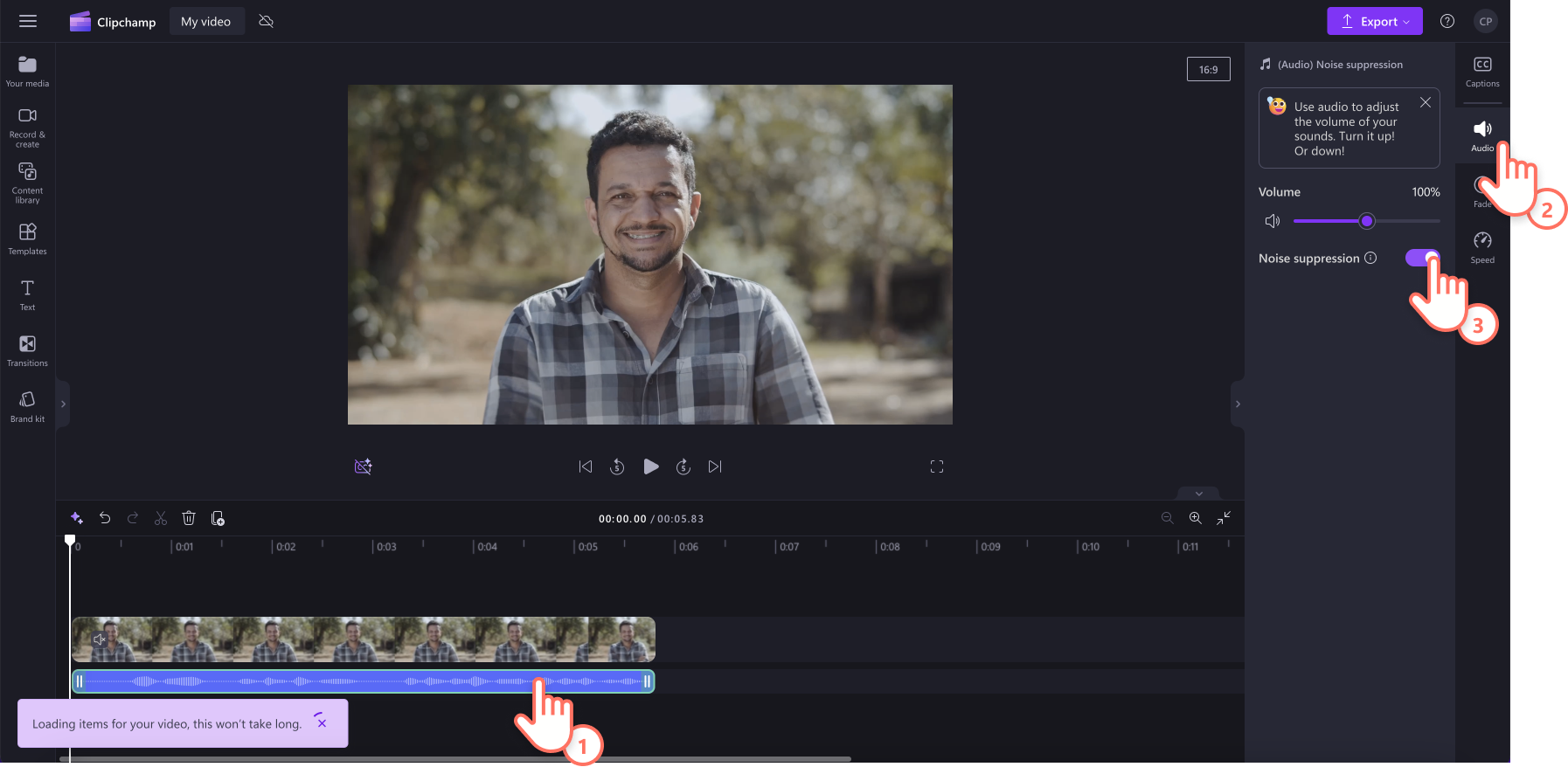Click the cloud sync off icon
The height and width of the screenshot is (767, 1568).
267,21
